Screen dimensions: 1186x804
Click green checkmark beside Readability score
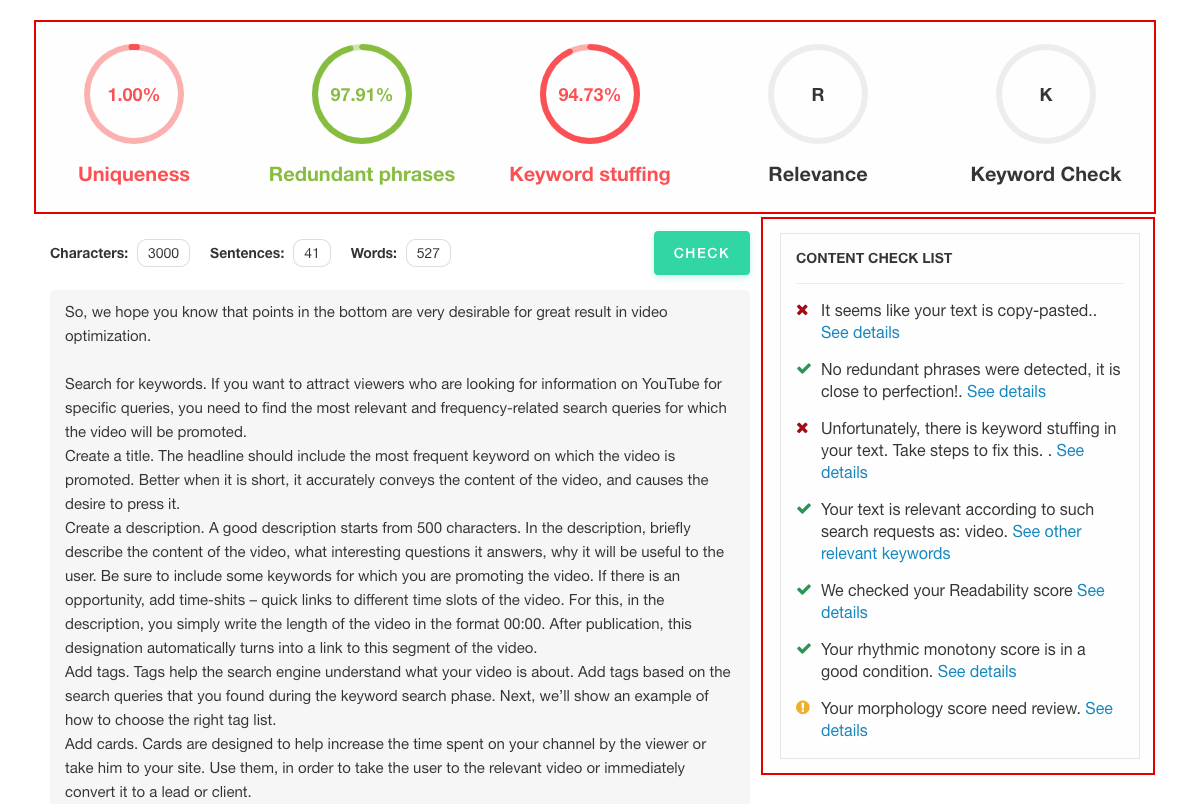point(803,590)
